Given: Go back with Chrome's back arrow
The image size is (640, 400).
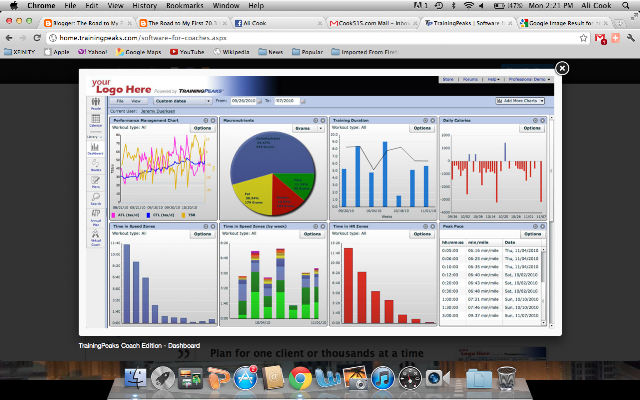Looking at the screenshot, I should [9, 38].
